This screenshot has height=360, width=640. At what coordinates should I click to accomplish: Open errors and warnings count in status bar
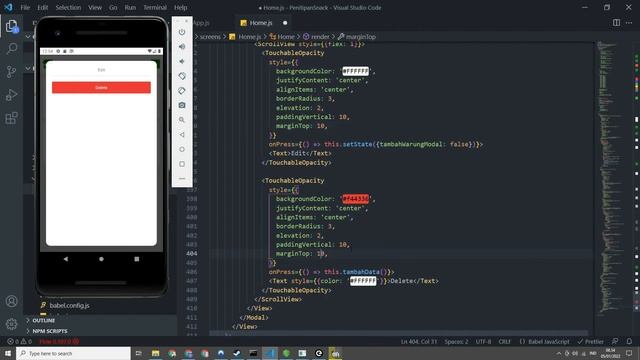pyautogui.click(x=19, y=341)
